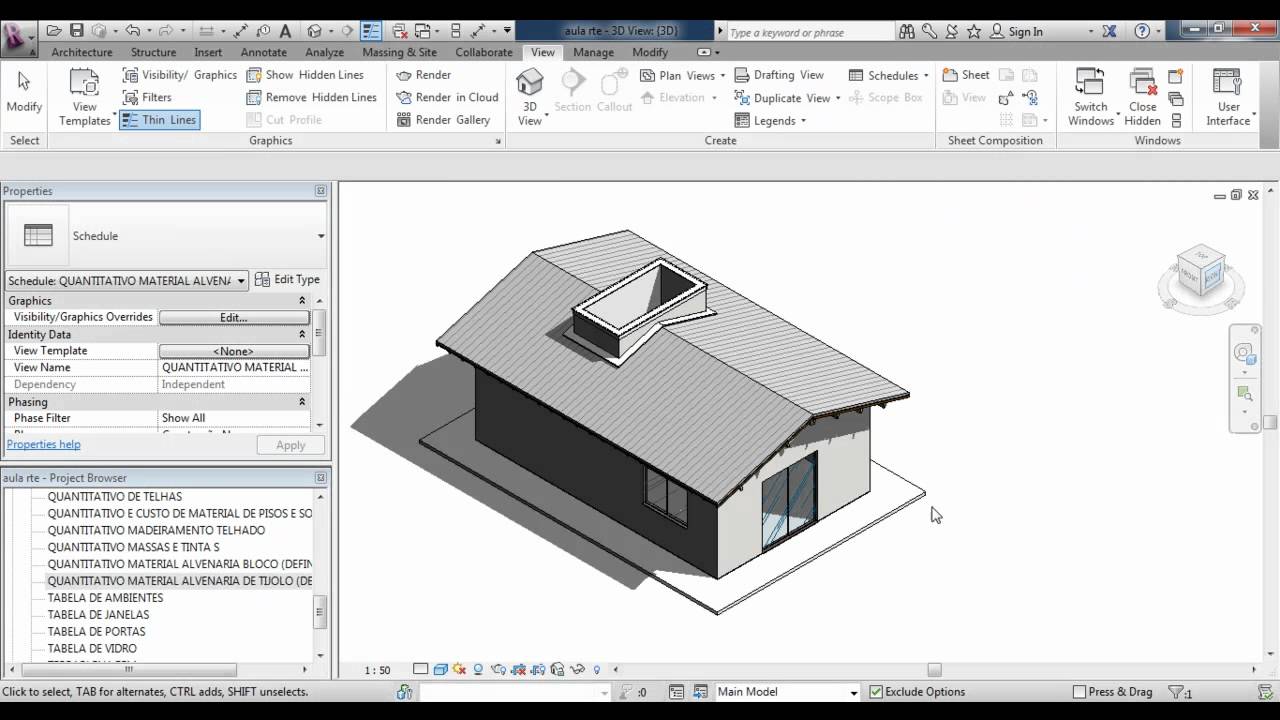This screenshot has height=720, width=1280.
Task: Click the detail level icon in view control bar
Action: [420, 670]
